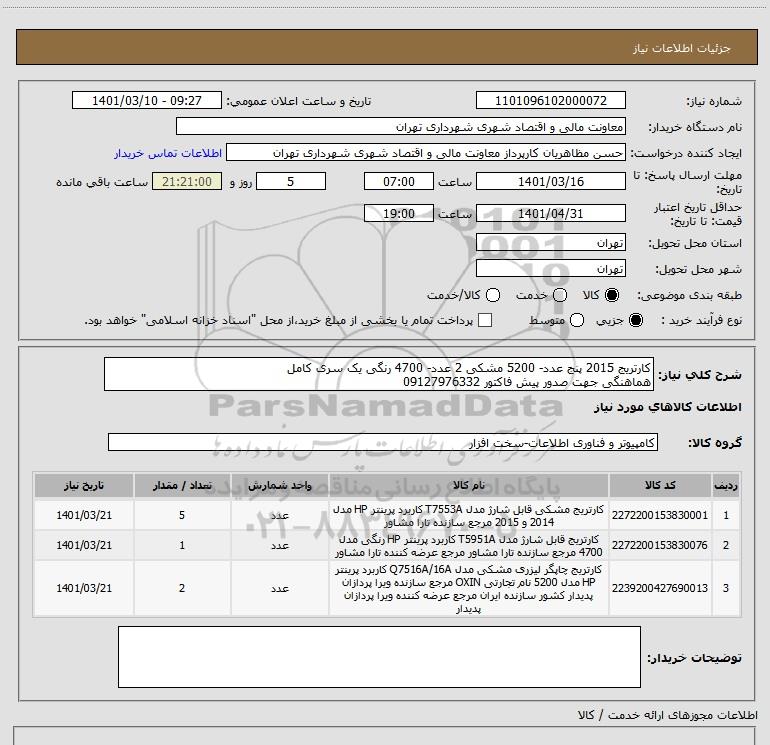Click the need number field 1101096102000072
The image size is (770, 745).
(x=550, y=100)
